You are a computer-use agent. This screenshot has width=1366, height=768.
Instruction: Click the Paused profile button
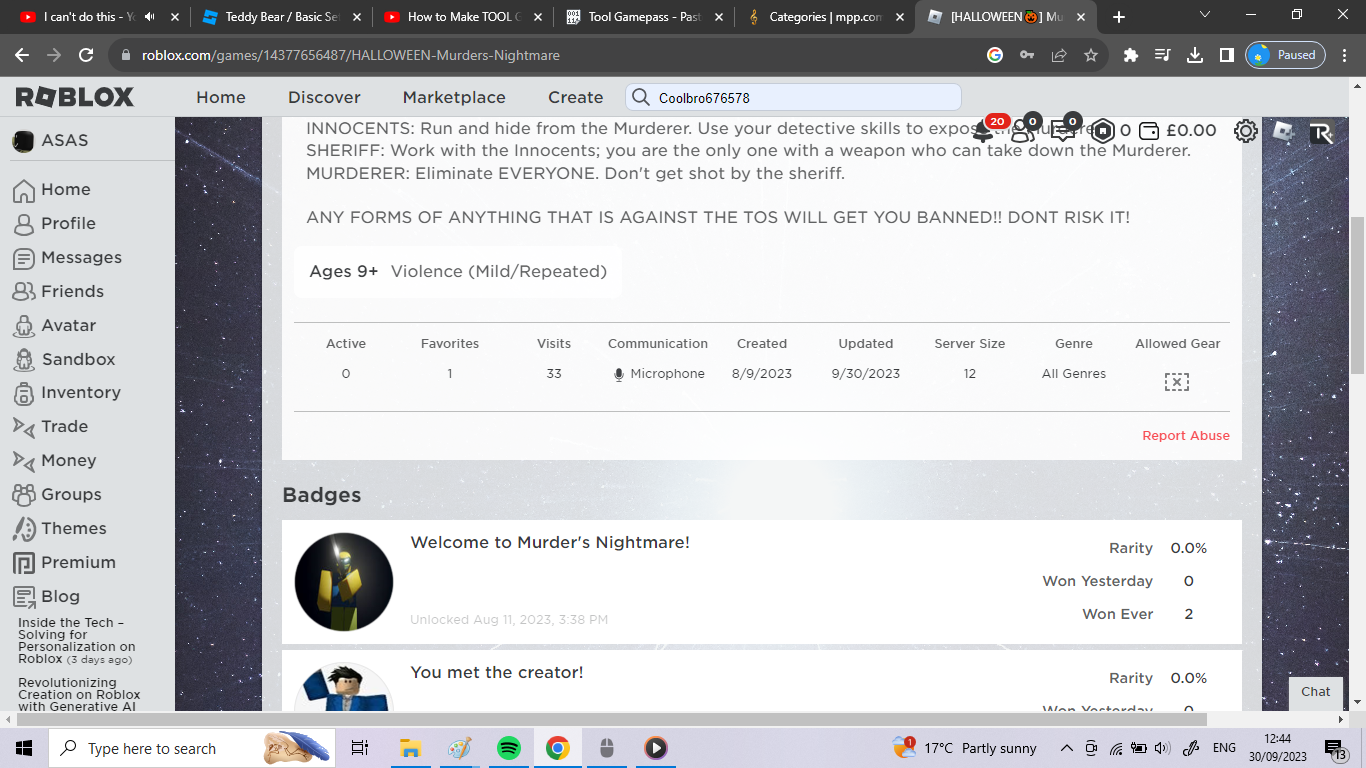(1285, 55)
